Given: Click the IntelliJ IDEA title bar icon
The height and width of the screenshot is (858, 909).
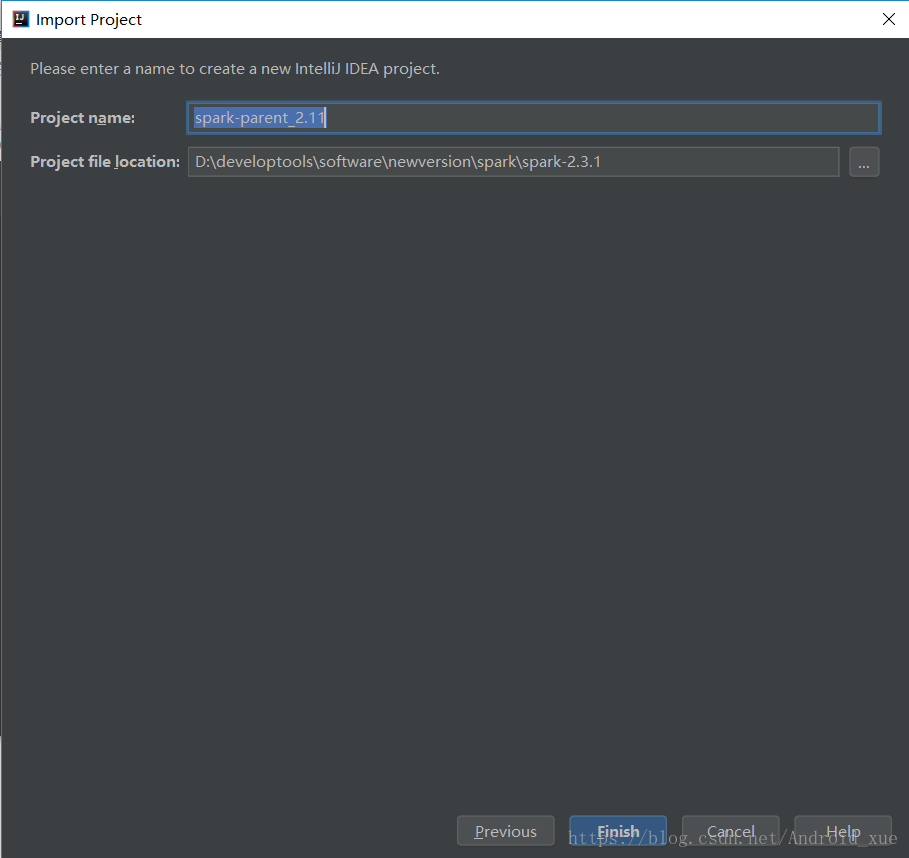Looking at the screenshot, I should [x=20, y=19].
